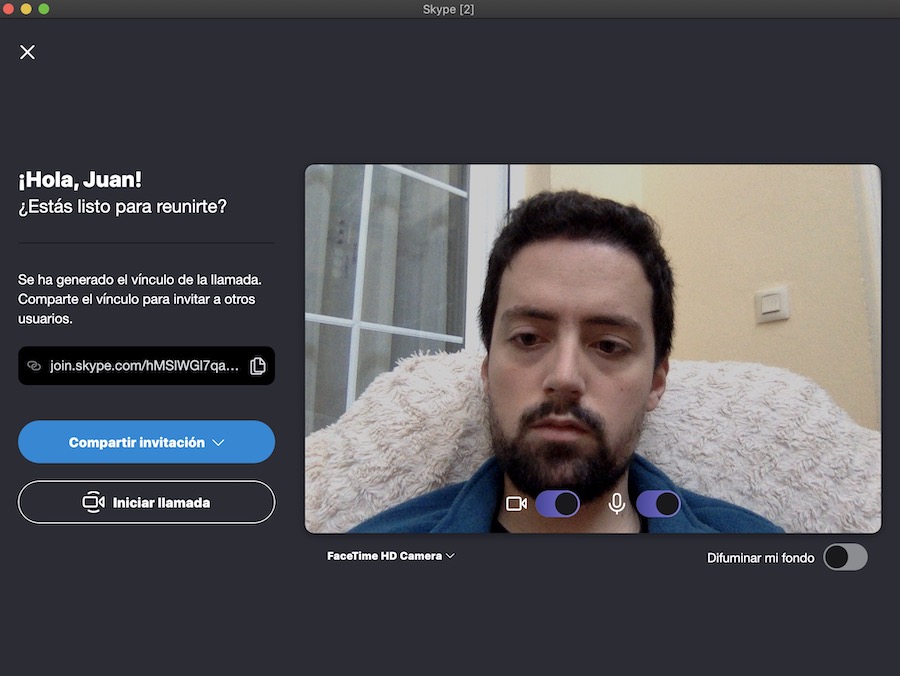
Task: Select the join.skype.com link field
Action: 144,366
